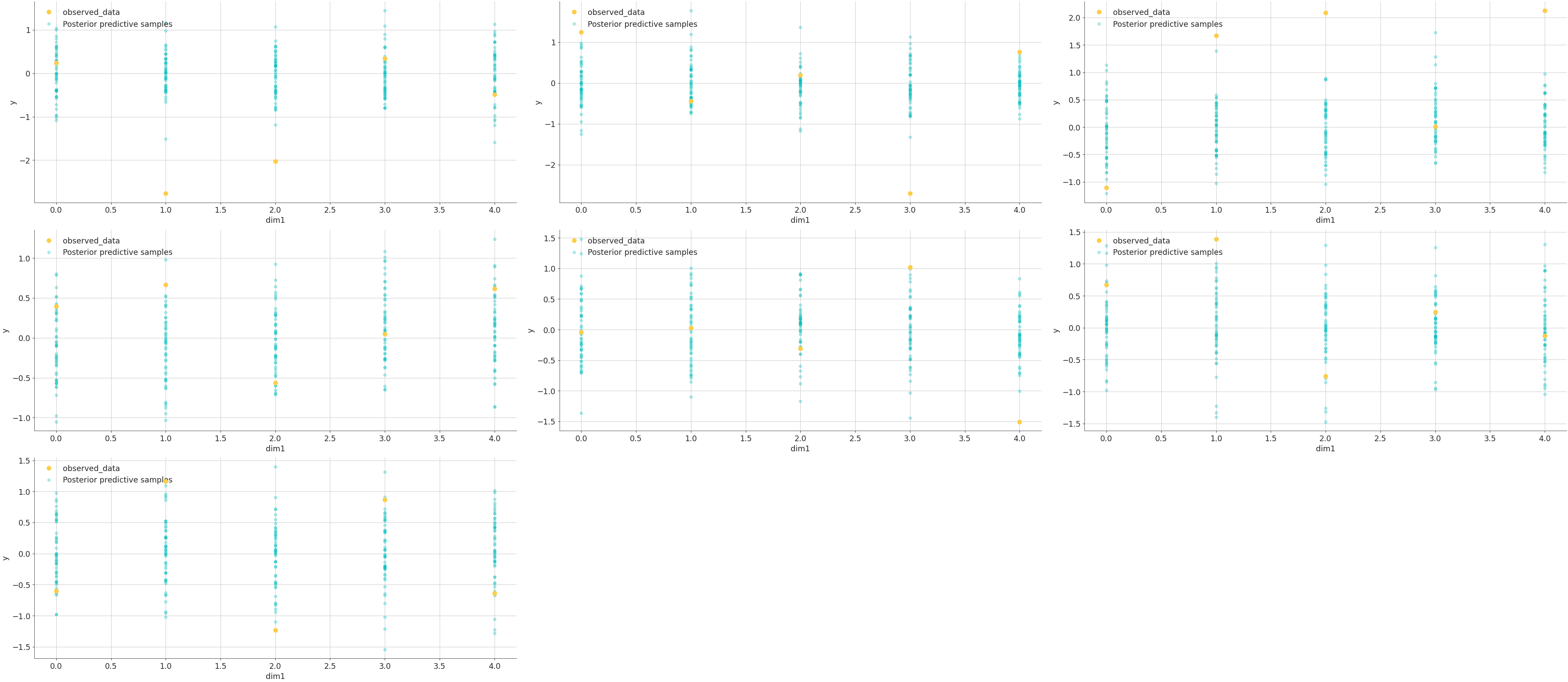Viewport: 1568px width, 682px height.
Task: Click the orange legend marker in middle-right plot
Action: (x=1099, y=240)
